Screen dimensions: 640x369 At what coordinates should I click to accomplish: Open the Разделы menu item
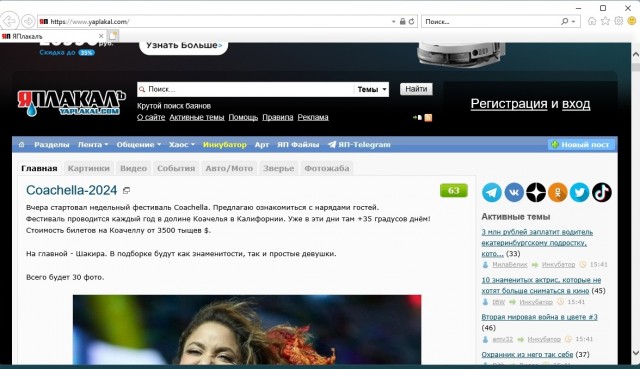pos(51,144)
